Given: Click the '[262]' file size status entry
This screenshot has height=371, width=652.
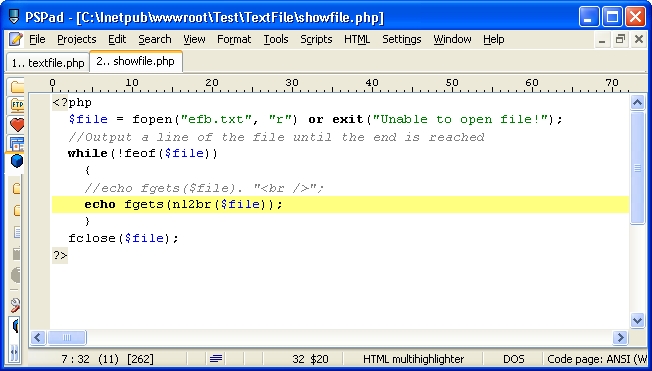Looking at the screenshot, I should click(x=140, y=359).
